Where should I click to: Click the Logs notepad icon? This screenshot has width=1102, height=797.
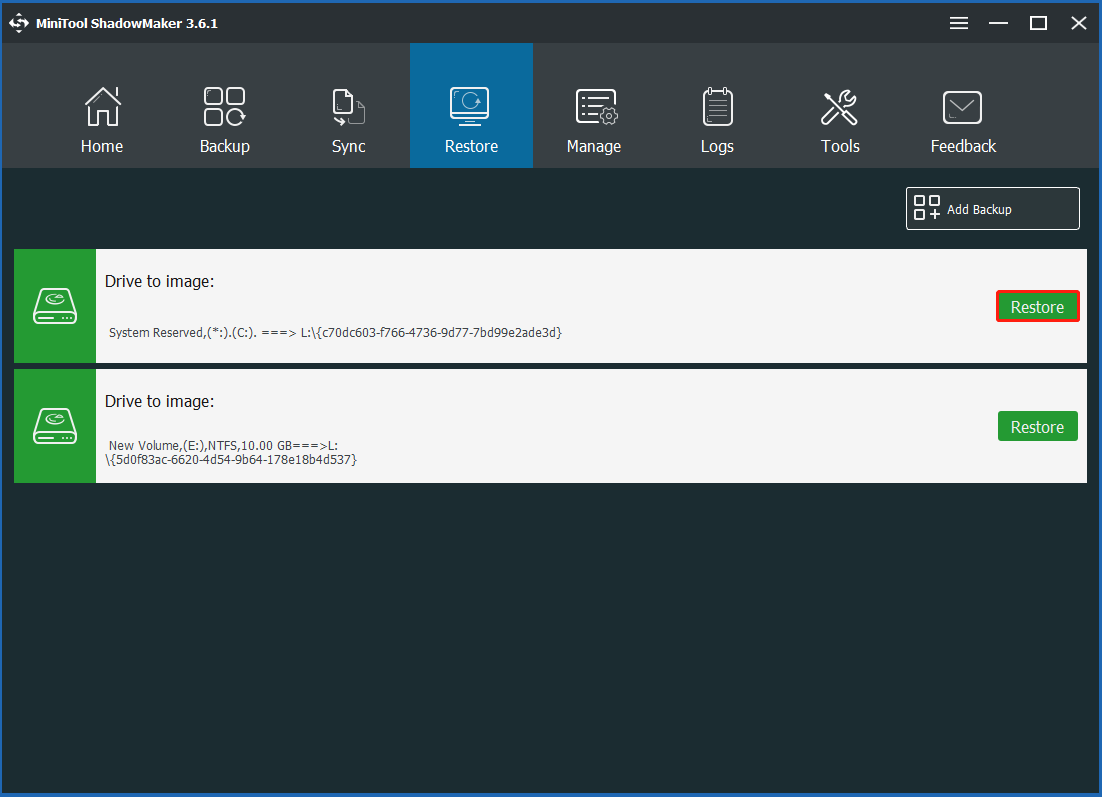pyautogui.click(x=718, y=107)
